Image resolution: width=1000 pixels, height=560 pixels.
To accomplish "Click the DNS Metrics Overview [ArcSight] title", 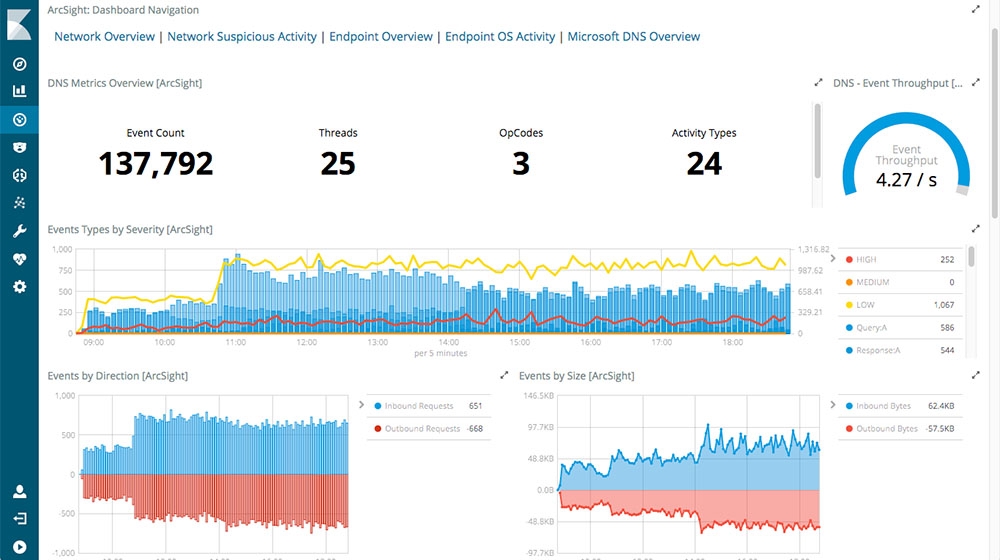I will point(124,83).
